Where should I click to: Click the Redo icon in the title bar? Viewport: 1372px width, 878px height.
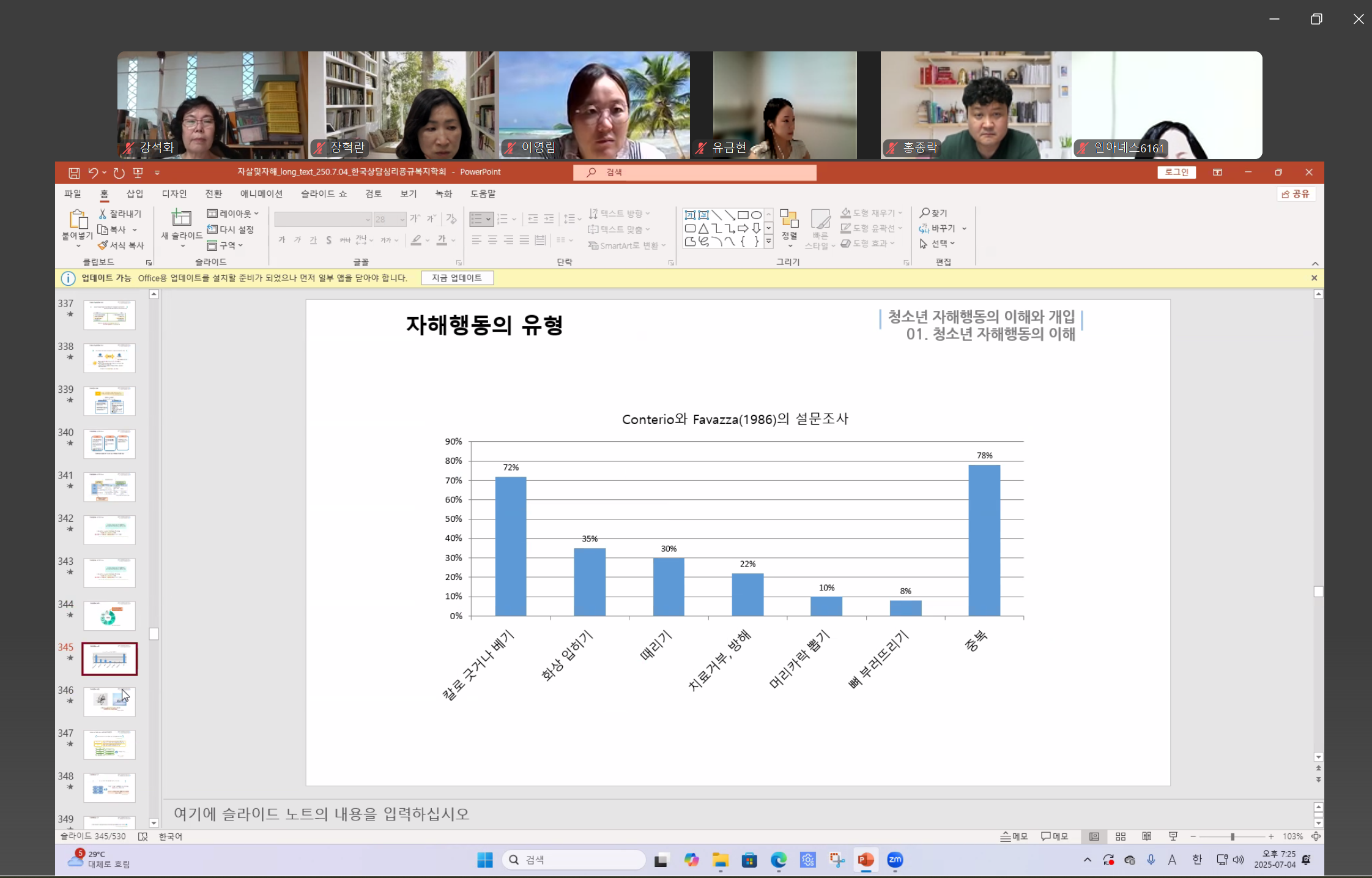coord(119,173)
